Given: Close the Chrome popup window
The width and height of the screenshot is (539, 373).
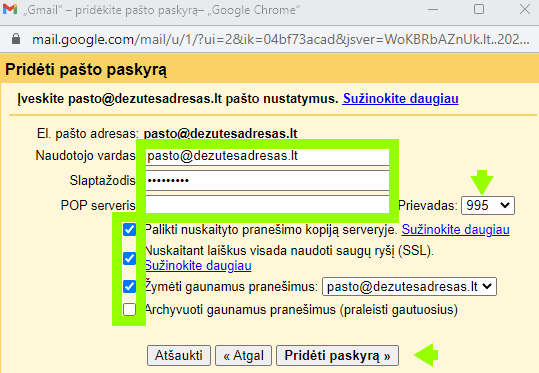Looking at the screenshot, I should point(525,9).
